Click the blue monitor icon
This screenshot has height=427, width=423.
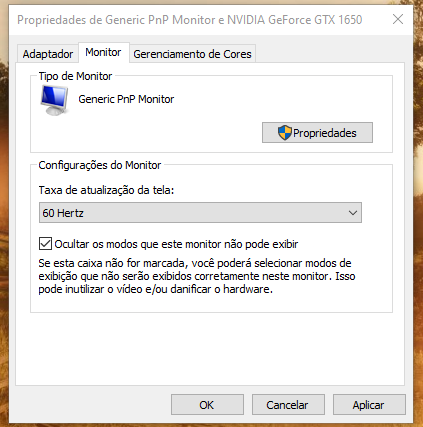[x=55, y=100]
